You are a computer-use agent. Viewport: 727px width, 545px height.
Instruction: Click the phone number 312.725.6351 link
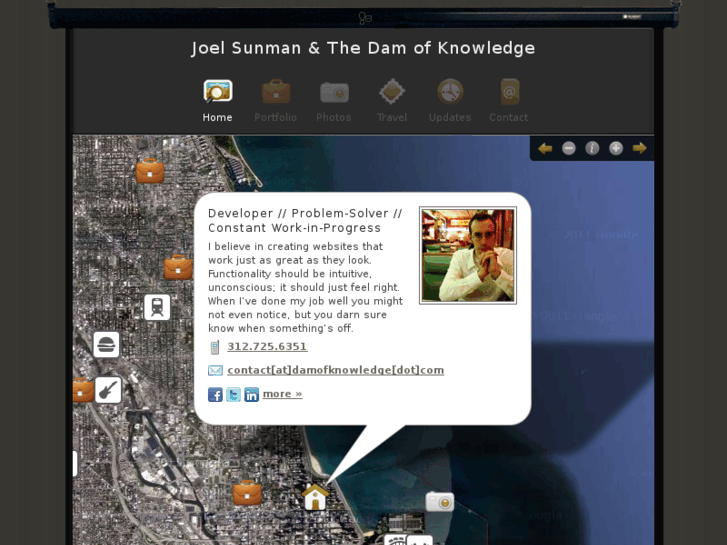pyautogui.click(x=267, y=346)
